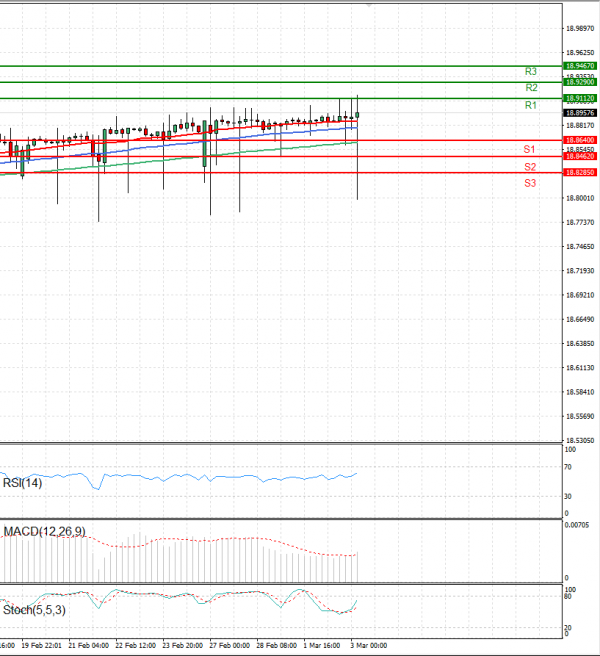Screen dimensions: 600x656
Task: Click the black current price tag 18.89576
Action: pyautogui.click(x=580, y=113)
